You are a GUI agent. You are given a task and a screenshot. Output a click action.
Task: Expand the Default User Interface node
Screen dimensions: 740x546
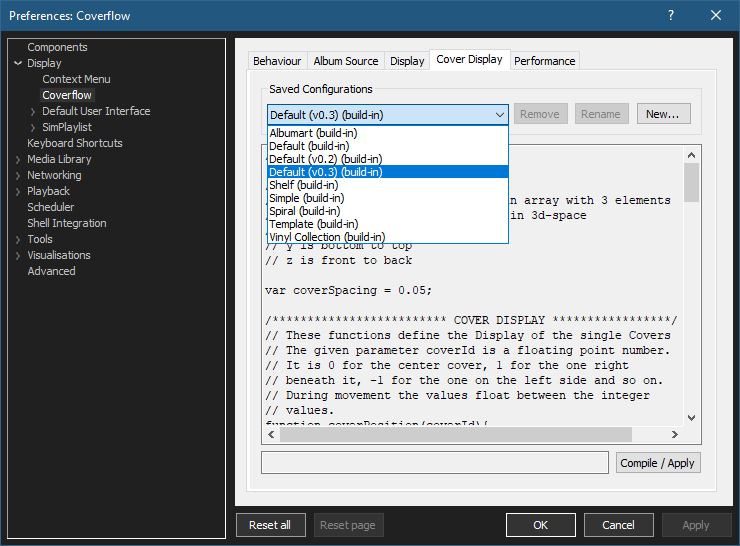tap(33, 111)
